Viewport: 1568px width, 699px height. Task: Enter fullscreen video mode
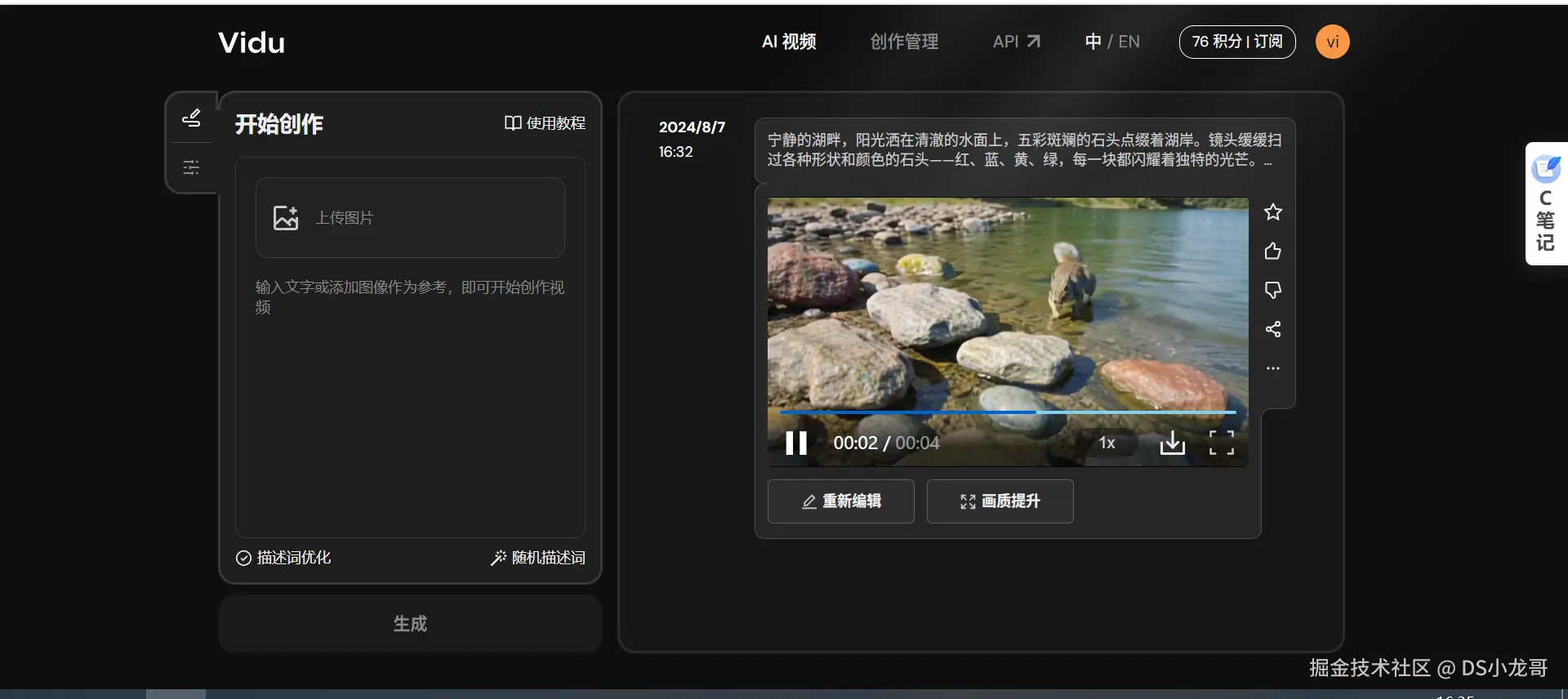(x=1221, y=443)
